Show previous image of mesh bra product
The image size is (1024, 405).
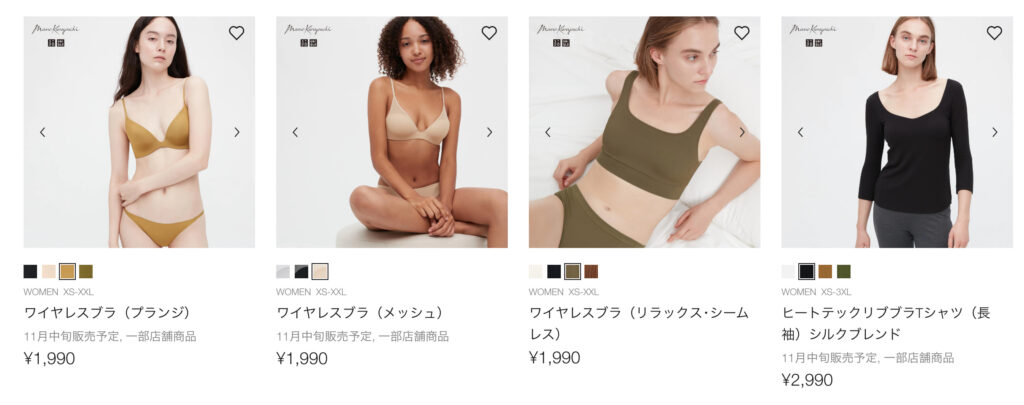295,132
